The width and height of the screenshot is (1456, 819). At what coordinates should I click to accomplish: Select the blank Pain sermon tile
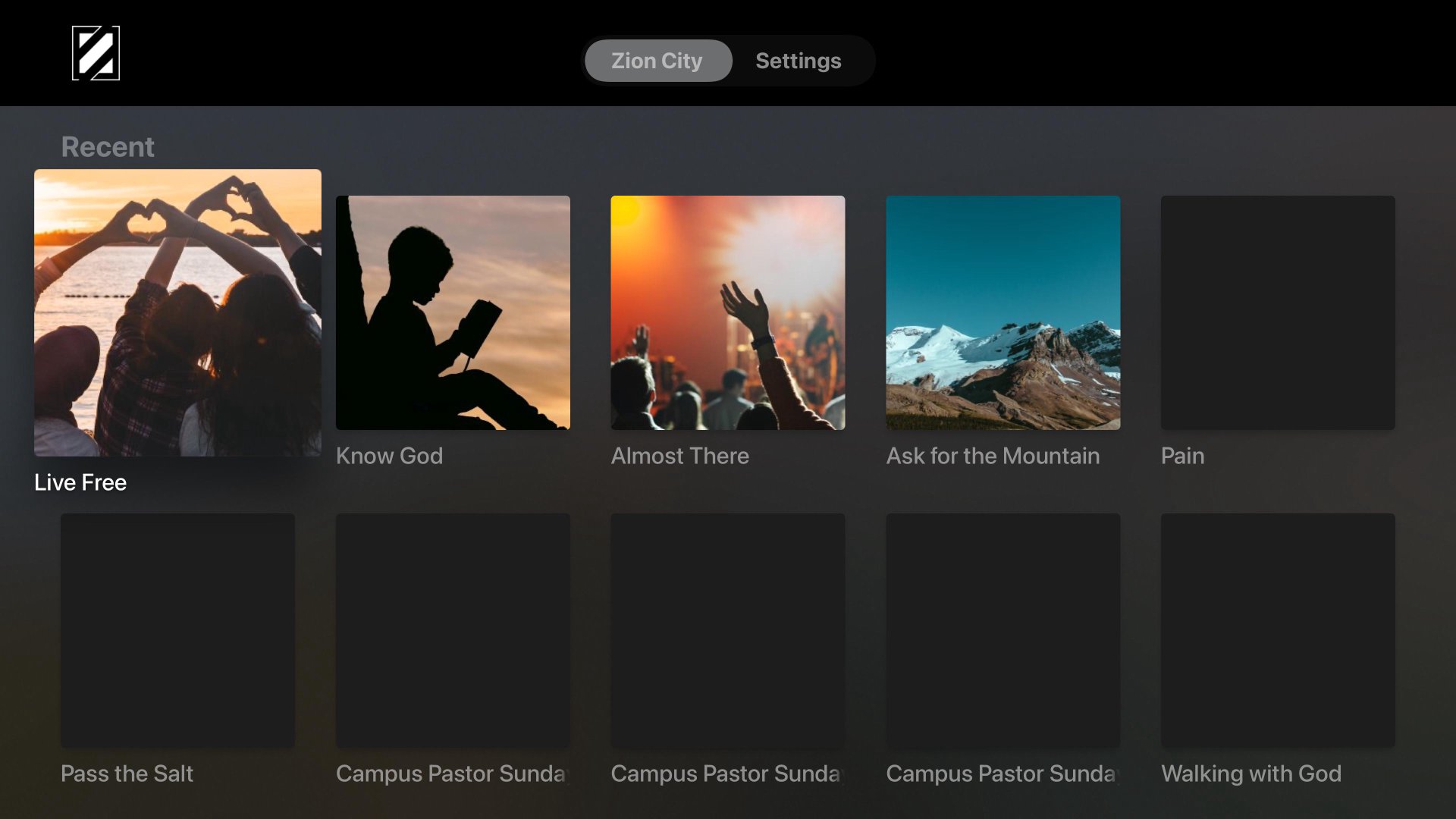pyautogui.click(x=1278, y=312)
